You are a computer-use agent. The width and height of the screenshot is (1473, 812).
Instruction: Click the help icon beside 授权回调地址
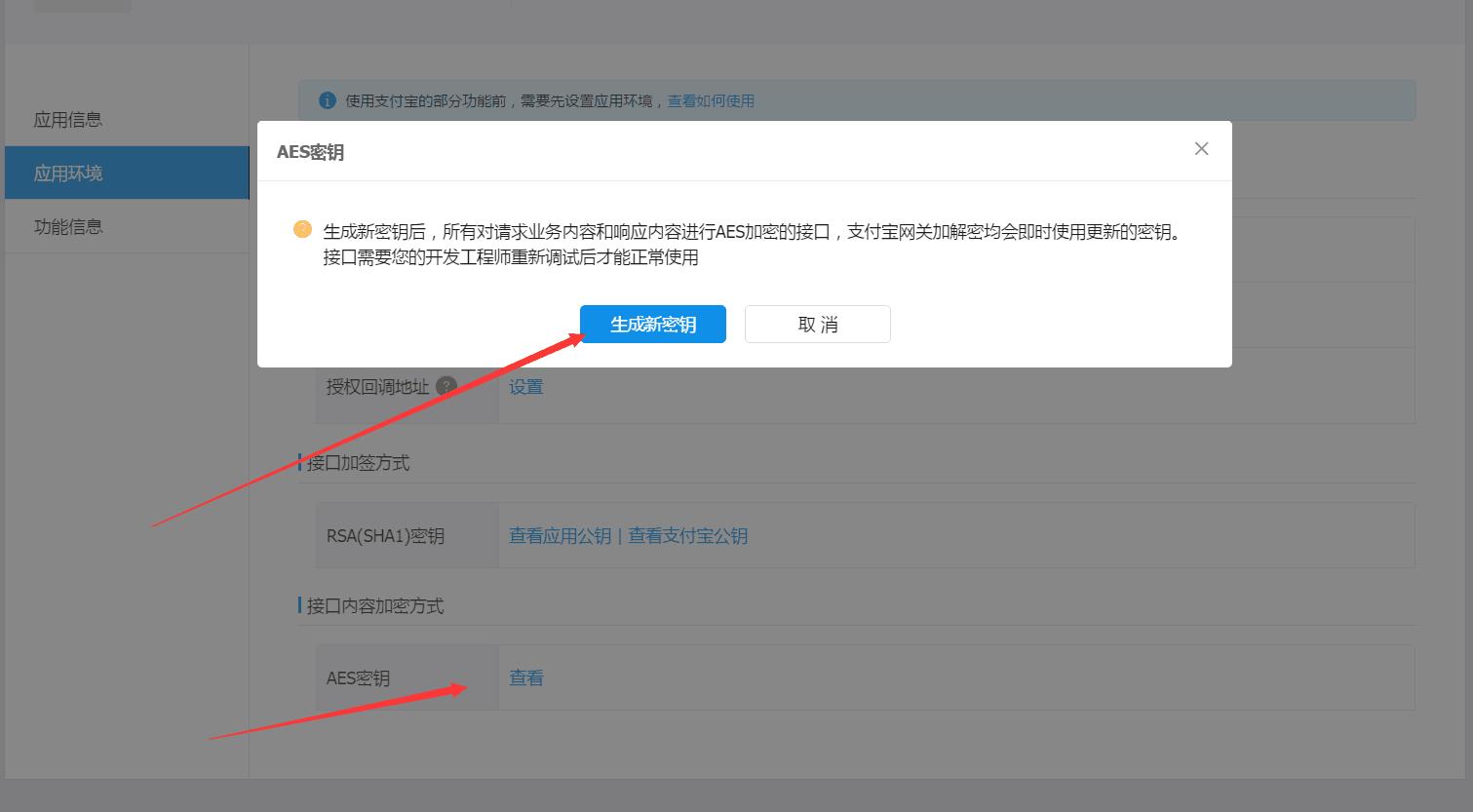click(446, 386)
